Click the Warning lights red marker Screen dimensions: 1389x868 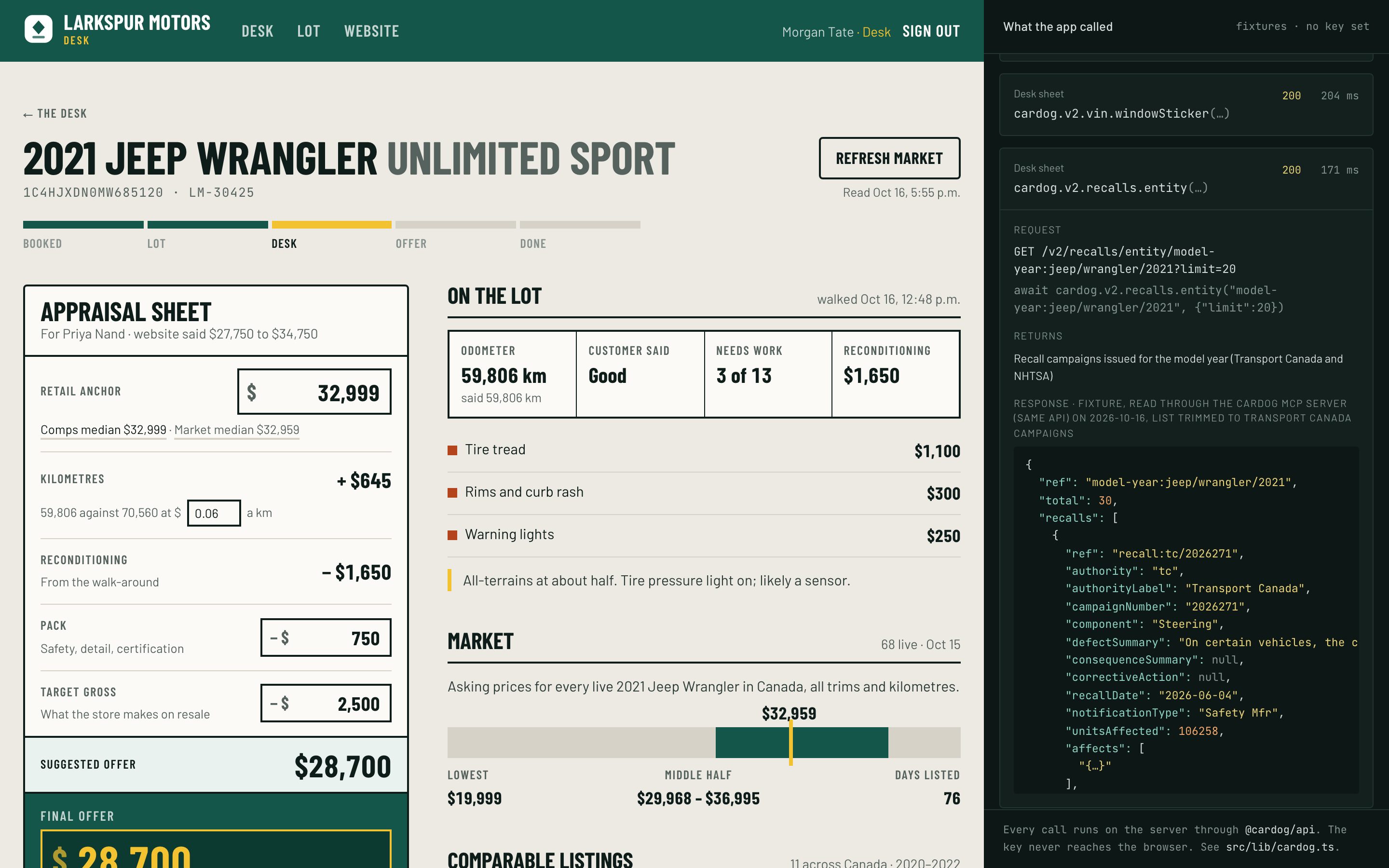(x=452, y=535)
